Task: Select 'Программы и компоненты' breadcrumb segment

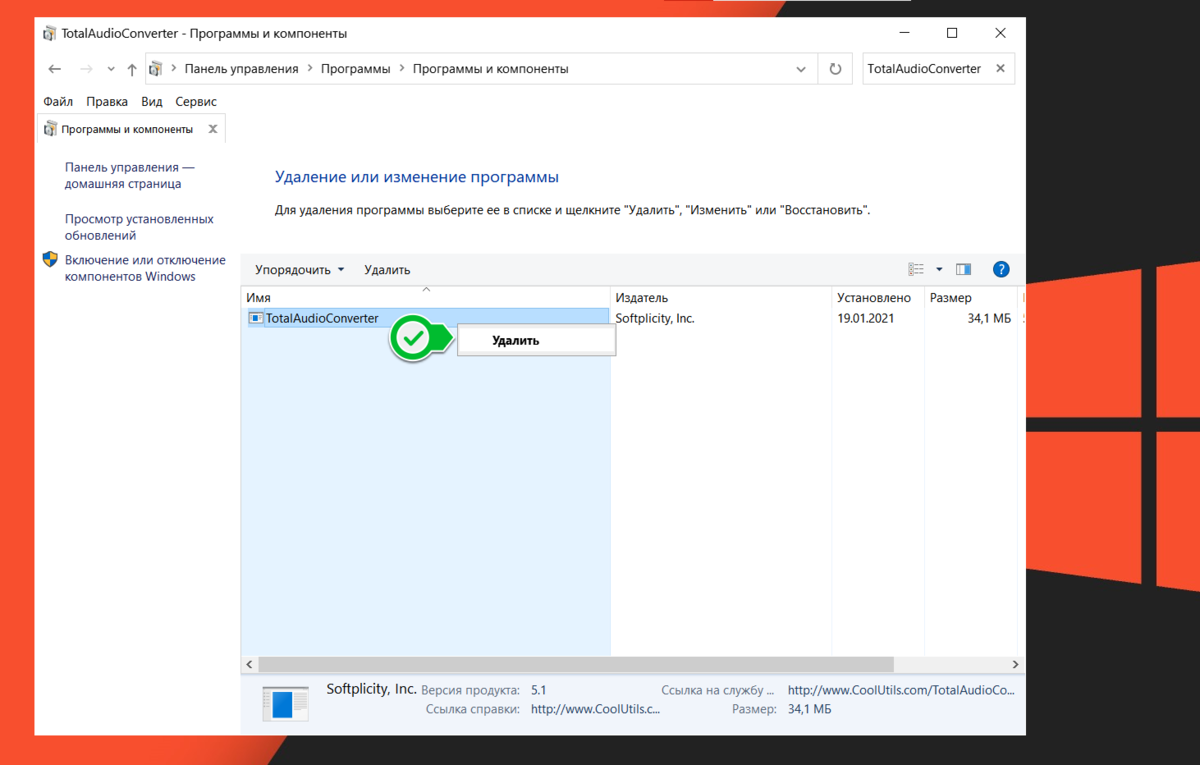Action: tap(490, 69)
